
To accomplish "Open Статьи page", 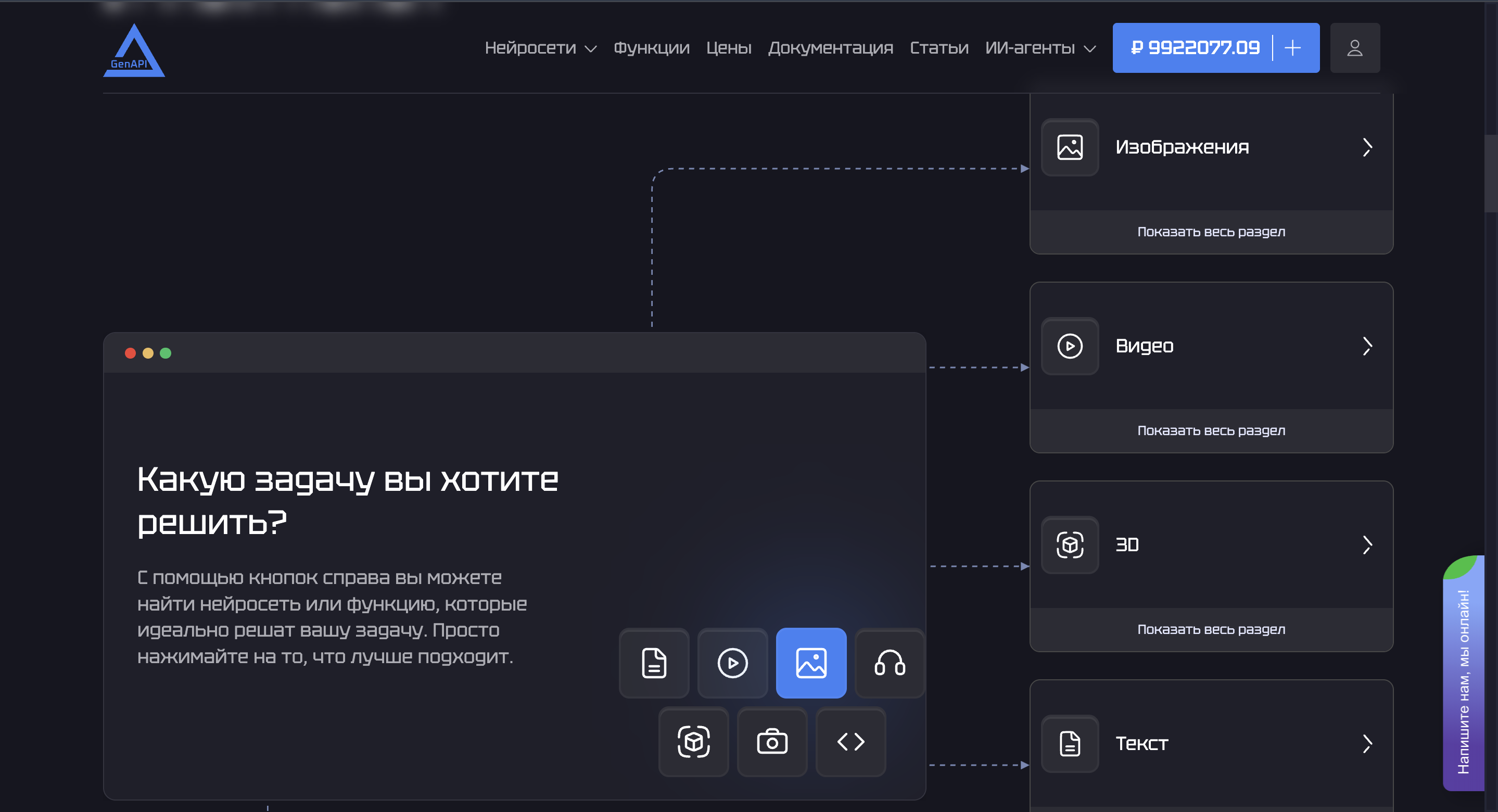I will 938,48.
